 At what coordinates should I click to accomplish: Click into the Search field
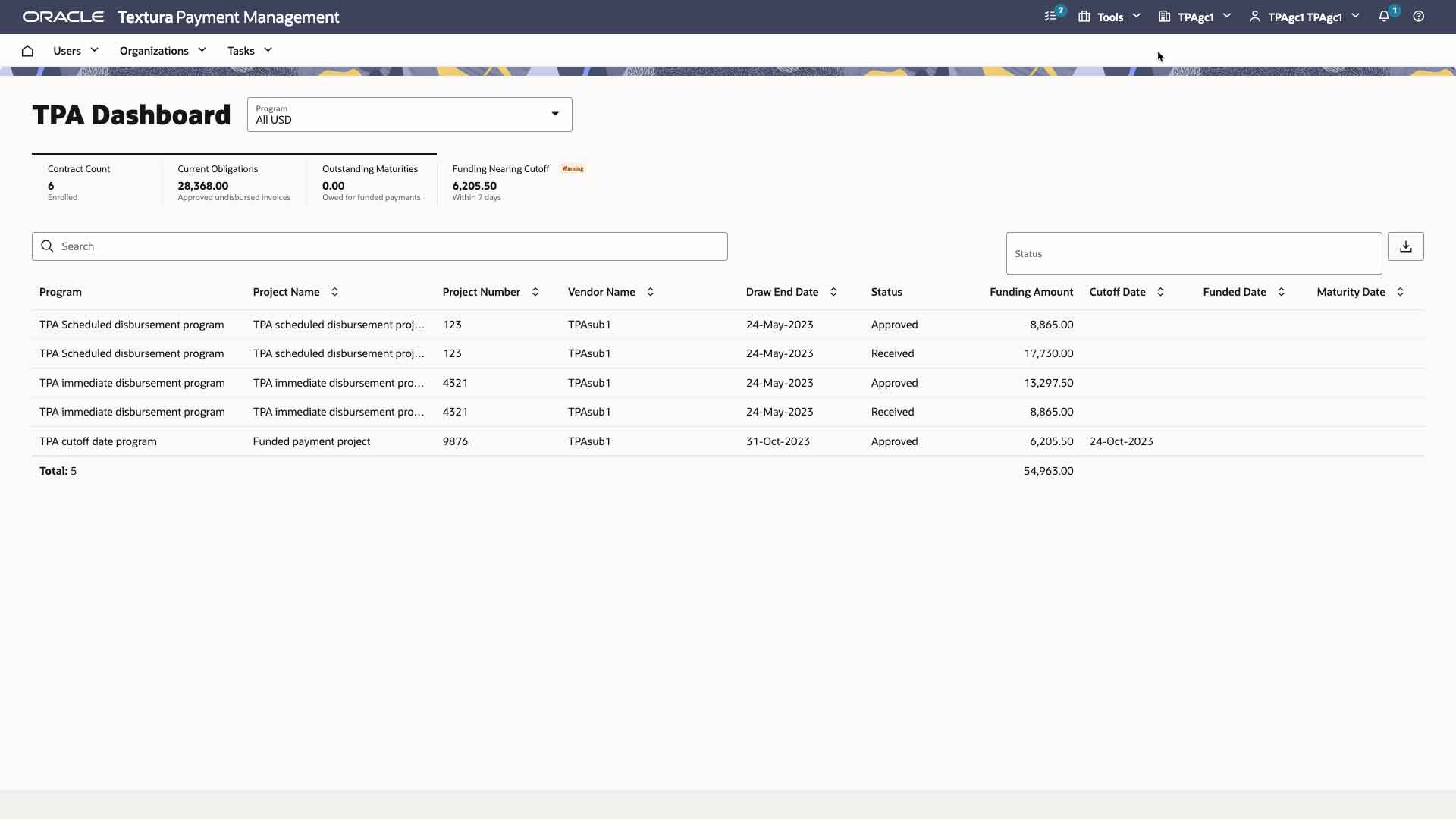coord(379,246)
